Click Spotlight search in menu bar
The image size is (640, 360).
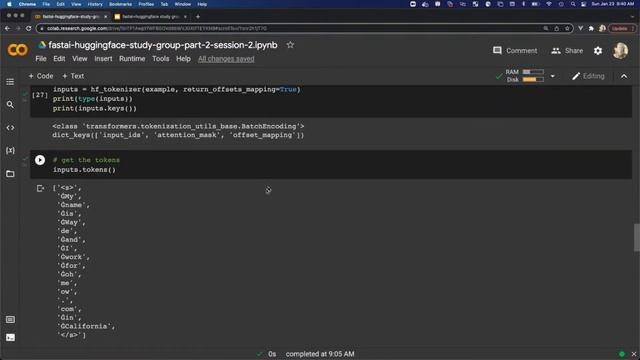(573, 4)
